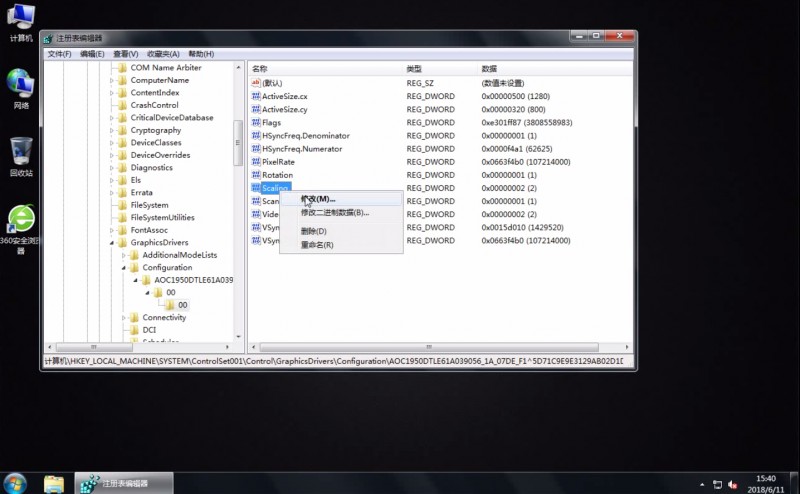800x494 pixels.
Task: Show hidden tray icons arrow
Action: pos(702,484)
